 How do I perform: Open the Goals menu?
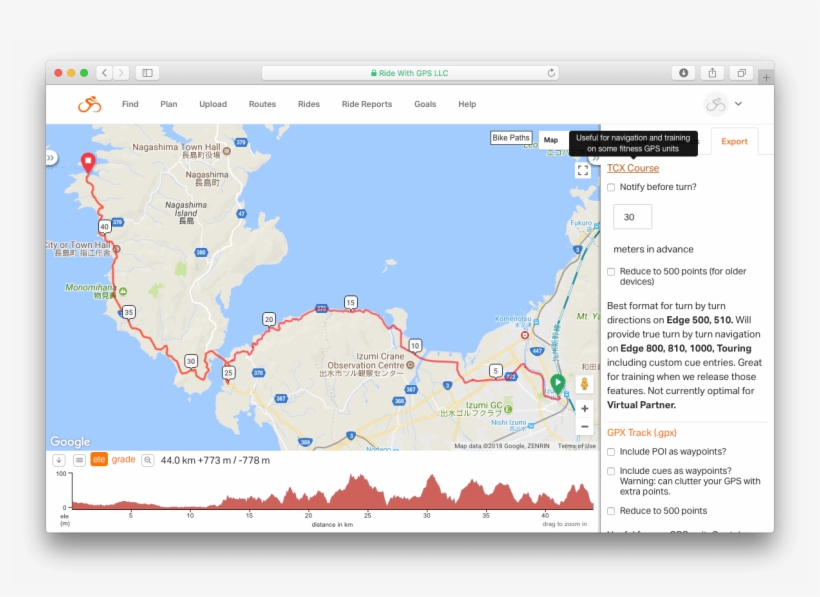coord(425,104)
